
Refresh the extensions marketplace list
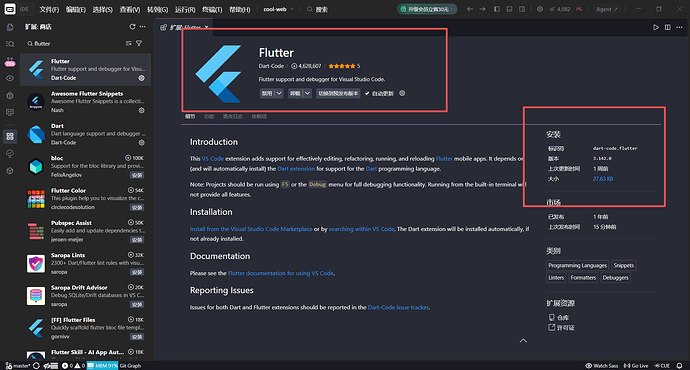[x=132, y=27]
